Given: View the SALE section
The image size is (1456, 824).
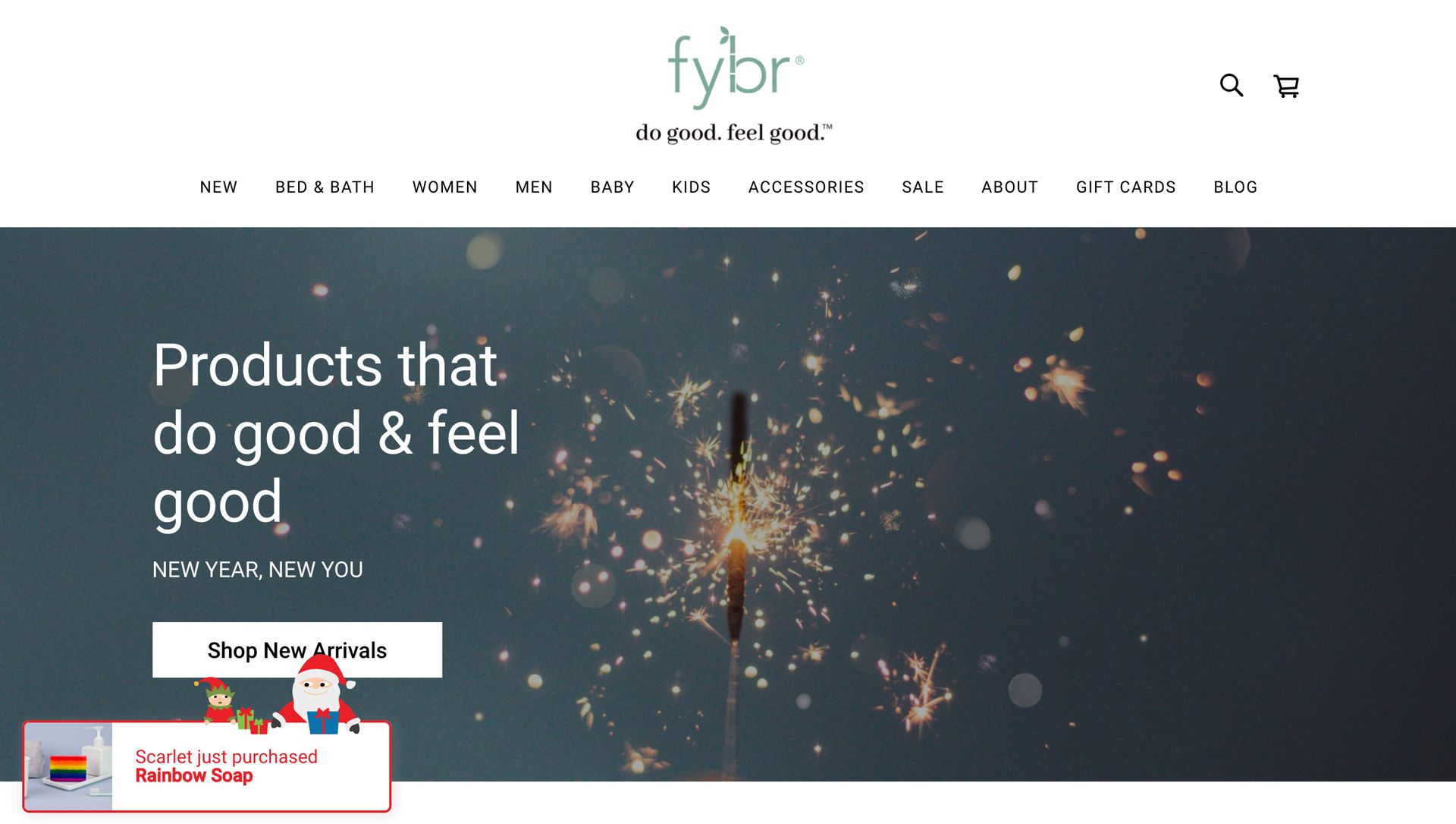Looking at the screenshot, I should click(x=922, y=187).
